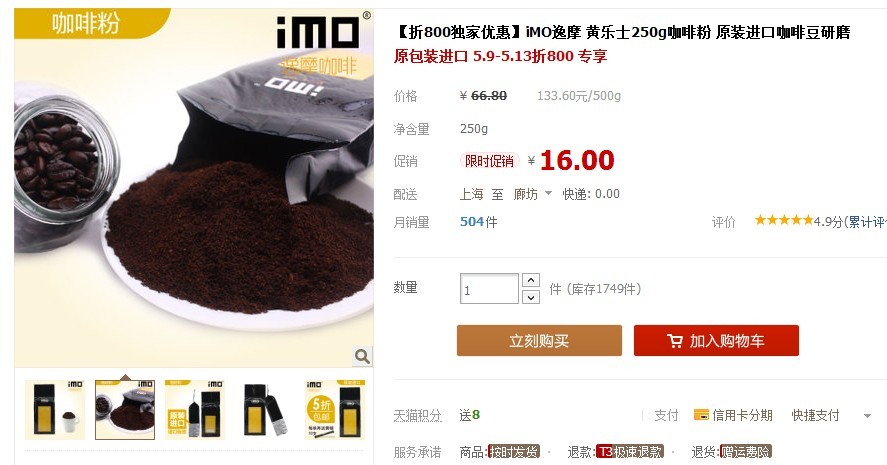Screen dimensions: 887x465
Task: Click the 信用卡分期 payment link
Action: tap(742, 415)
